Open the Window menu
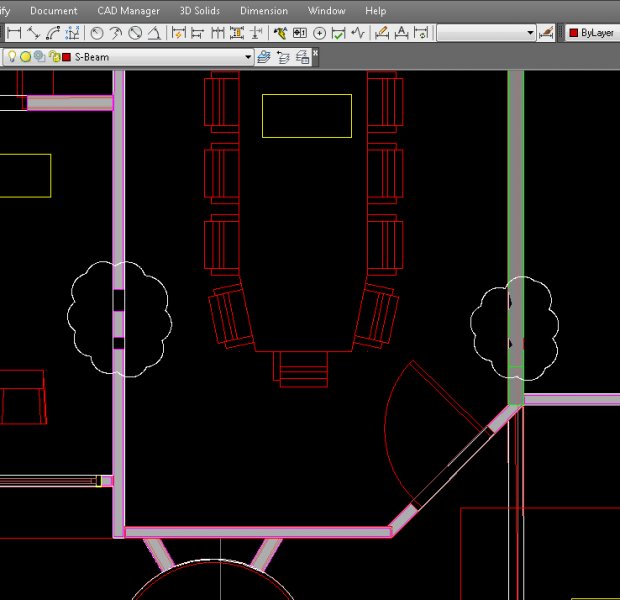The height and width of the screenshot is (600, 620). (x=327, y=11)
